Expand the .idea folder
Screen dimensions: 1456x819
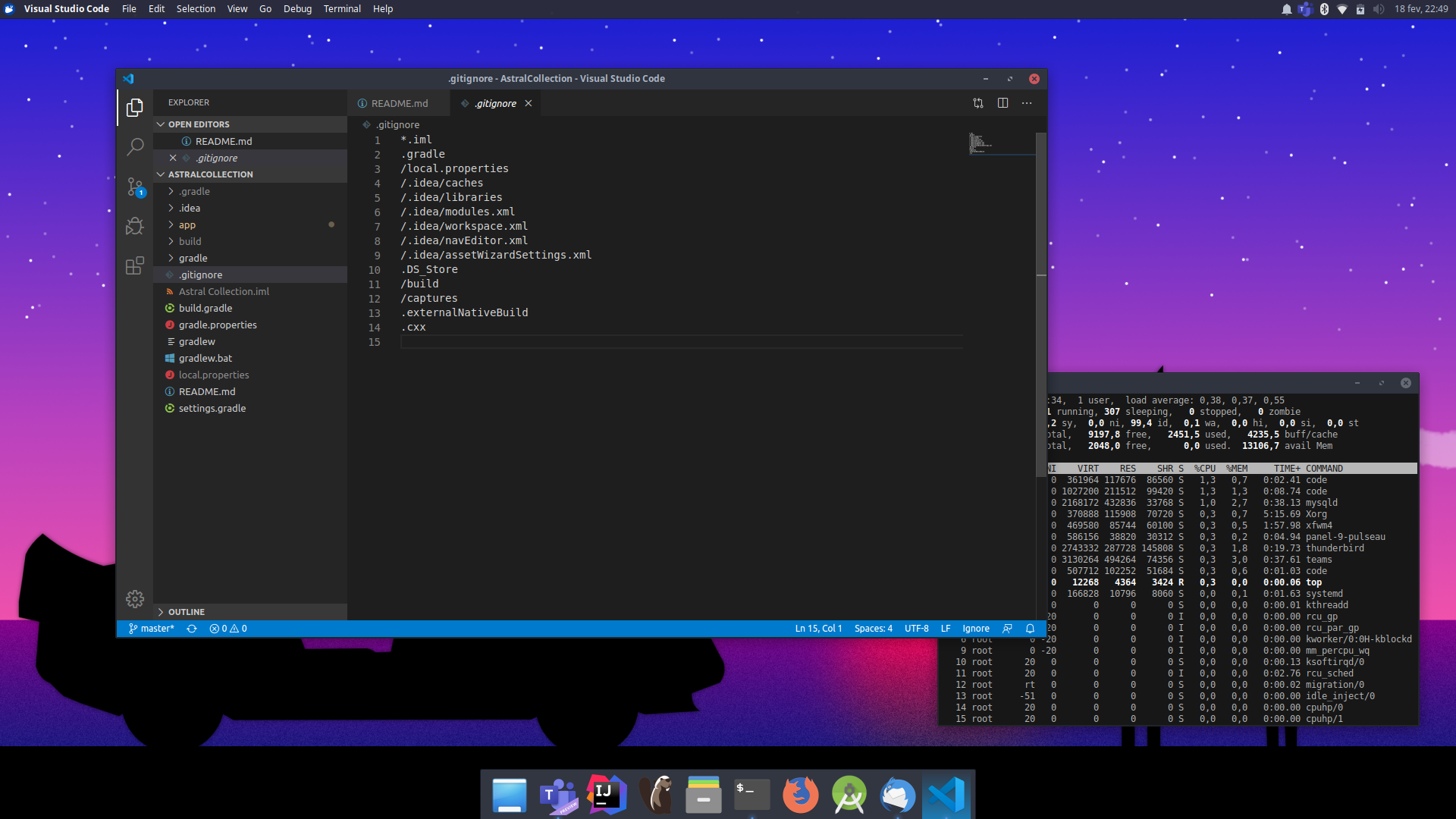coord(250,208)
